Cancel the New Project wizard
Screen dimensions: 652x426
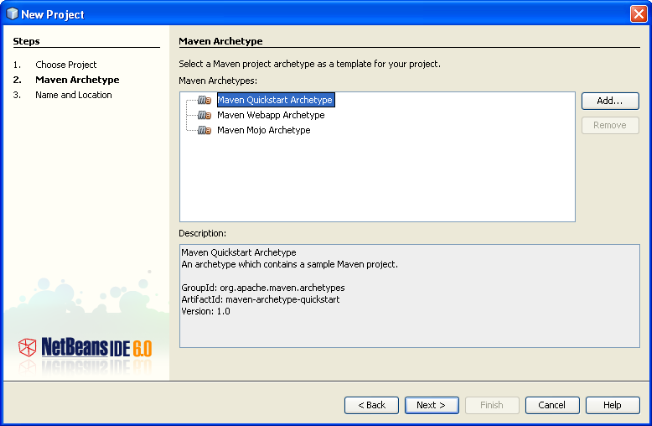[x=552, y=405]
